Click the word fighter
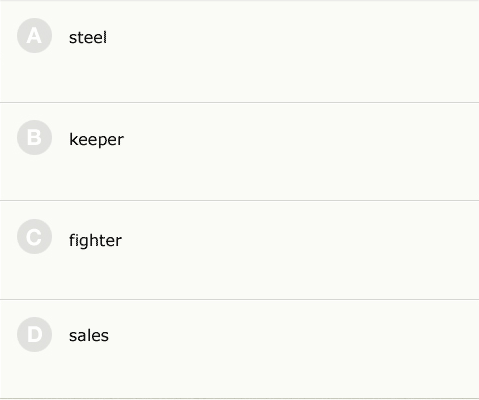The image size is (479, 400). (95, 240)
